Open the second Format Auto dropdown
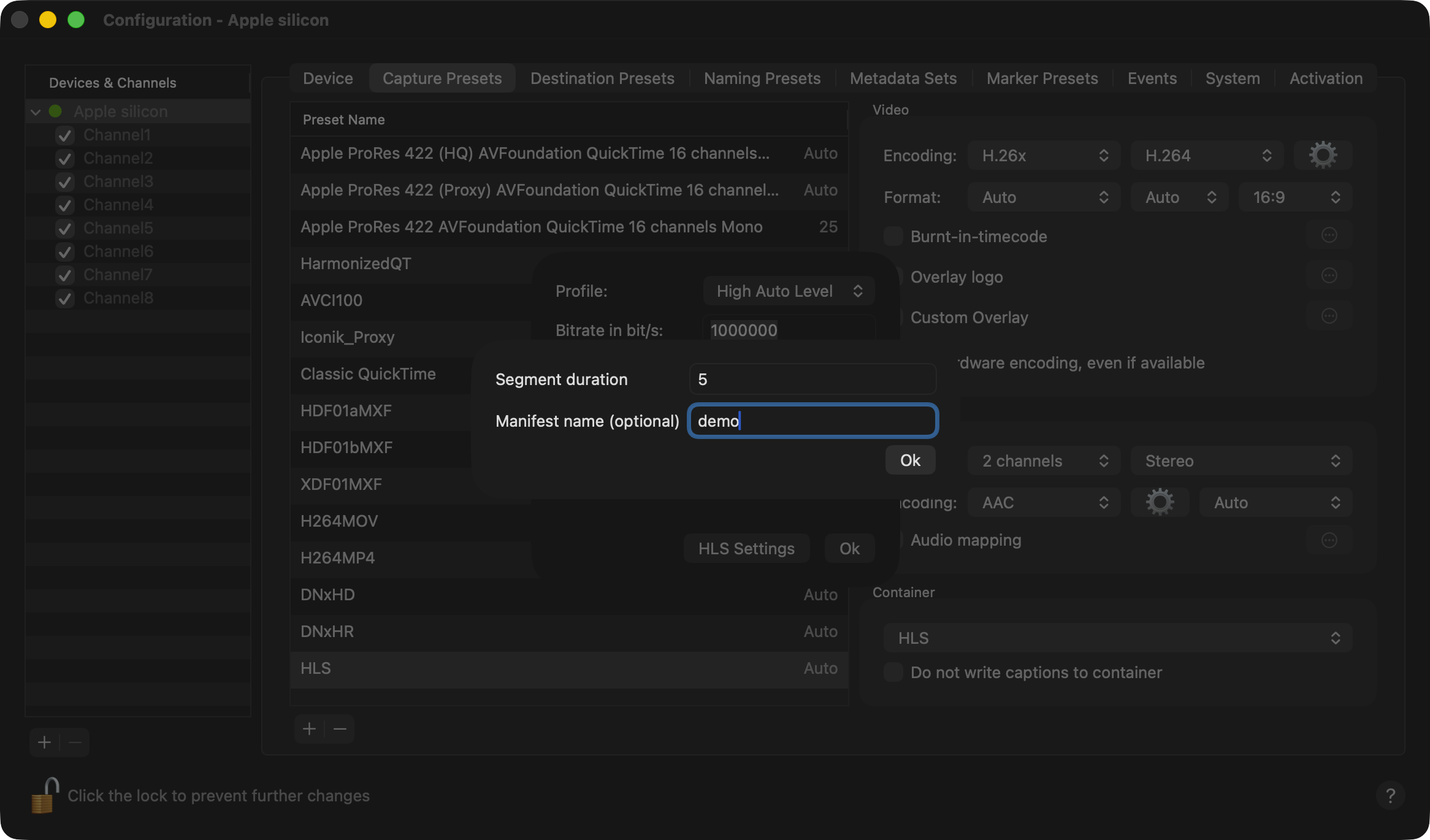This screenshot has width=1430, height=840. click(1180, 197)
